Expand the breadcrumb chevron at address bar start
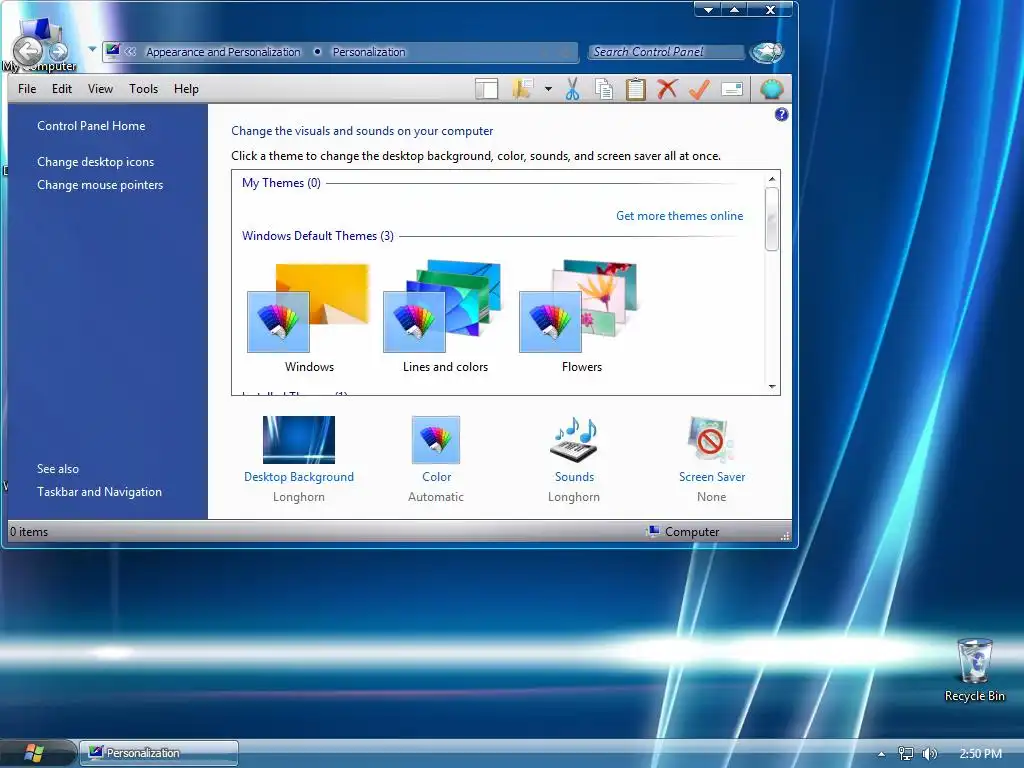This screenshot has width=1024, height=768. click(131, 51)
